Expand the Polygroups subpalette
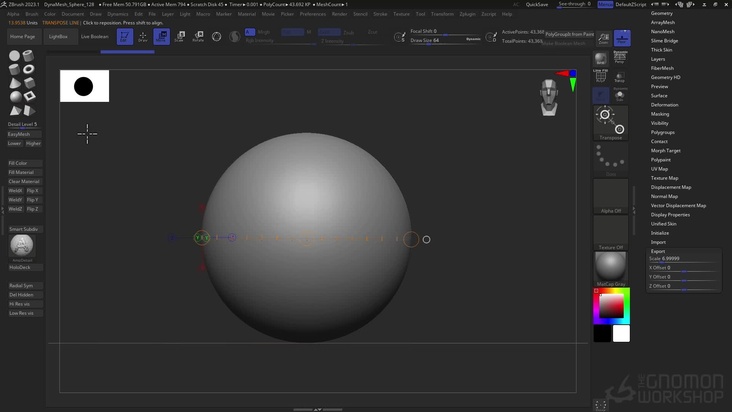The width and height of the screenshot is (732, 412). 662,133
